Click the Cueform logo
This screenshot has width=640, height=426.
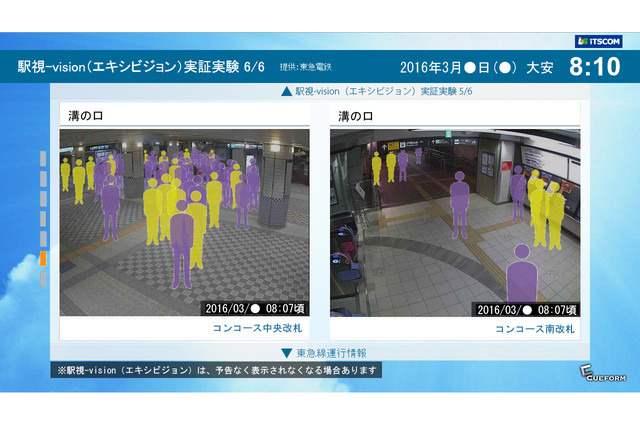pos(603,373)
